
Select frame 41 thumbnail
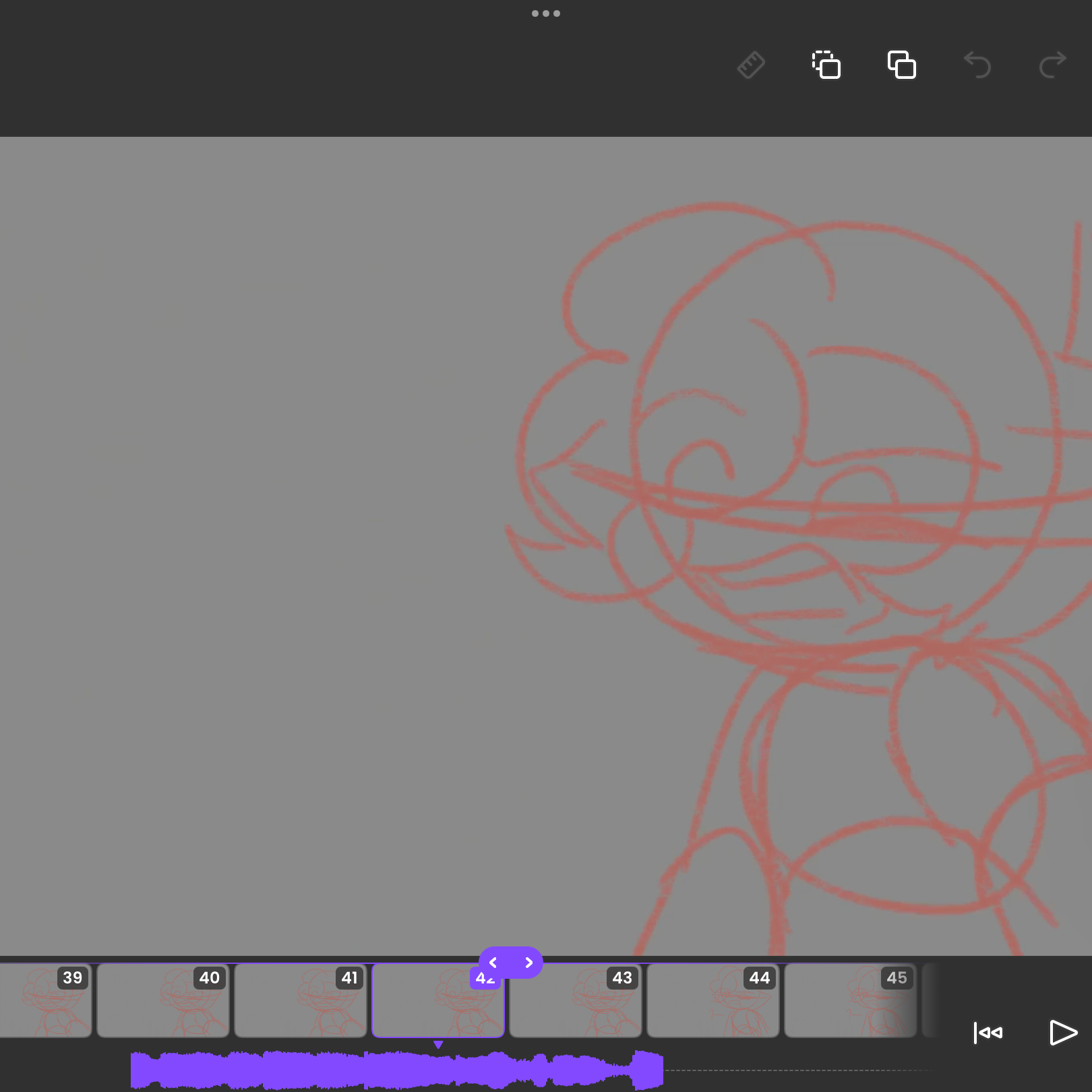tap(301, 1000)
